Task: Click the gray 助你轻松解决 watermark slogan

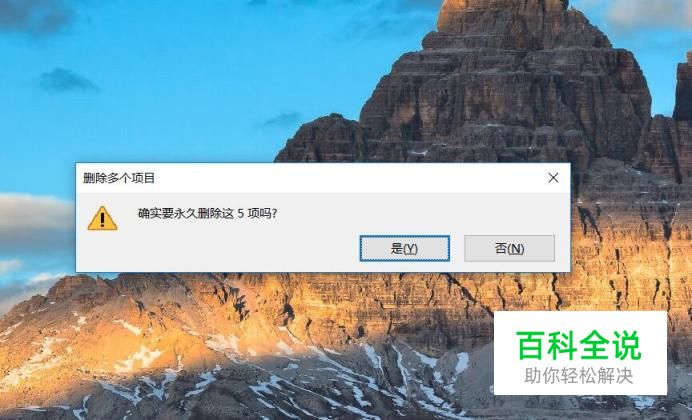Action: click(579, 376)
